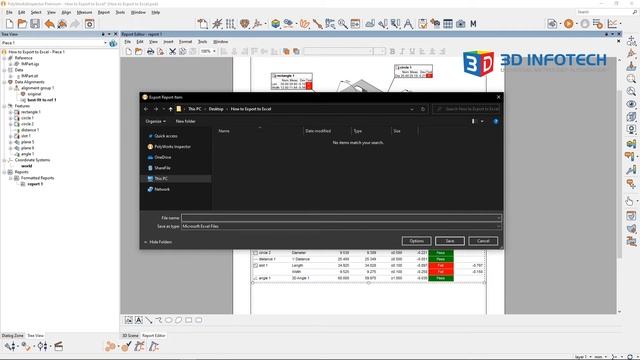Click the table grid icon in main toolbar
The width and height of the screenshot is (640, 360).
[x=448, y=24]
